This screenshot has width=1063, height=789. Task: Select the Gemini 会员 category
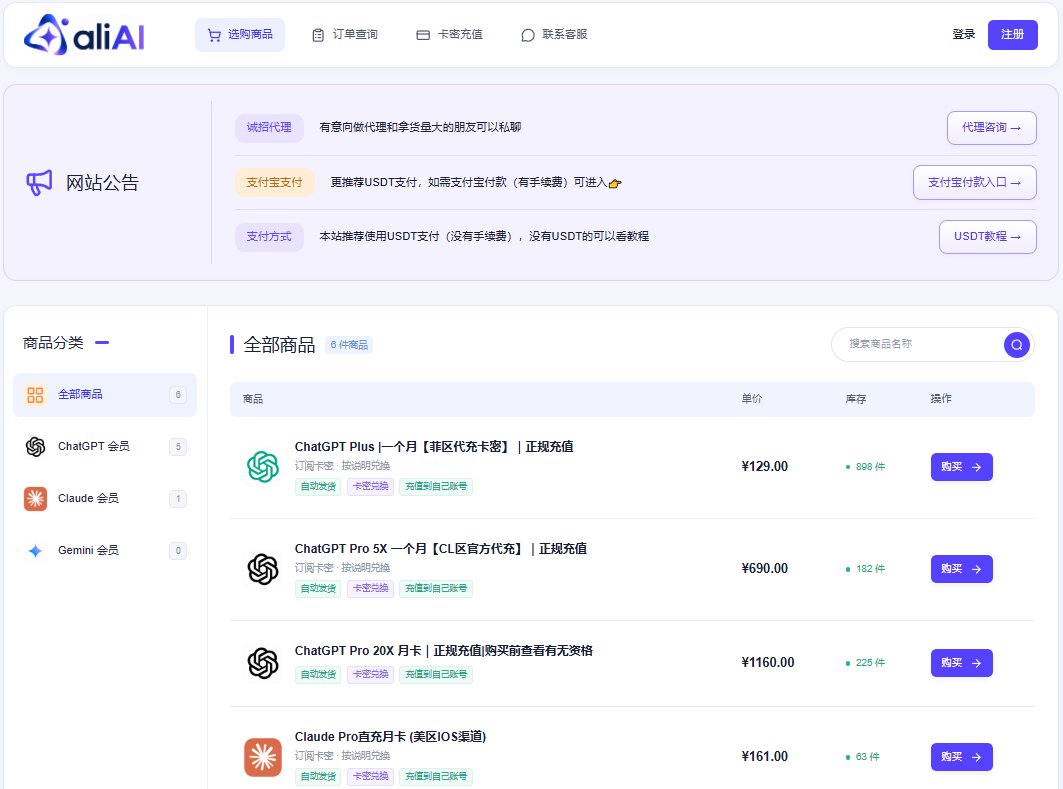point(105,550)
